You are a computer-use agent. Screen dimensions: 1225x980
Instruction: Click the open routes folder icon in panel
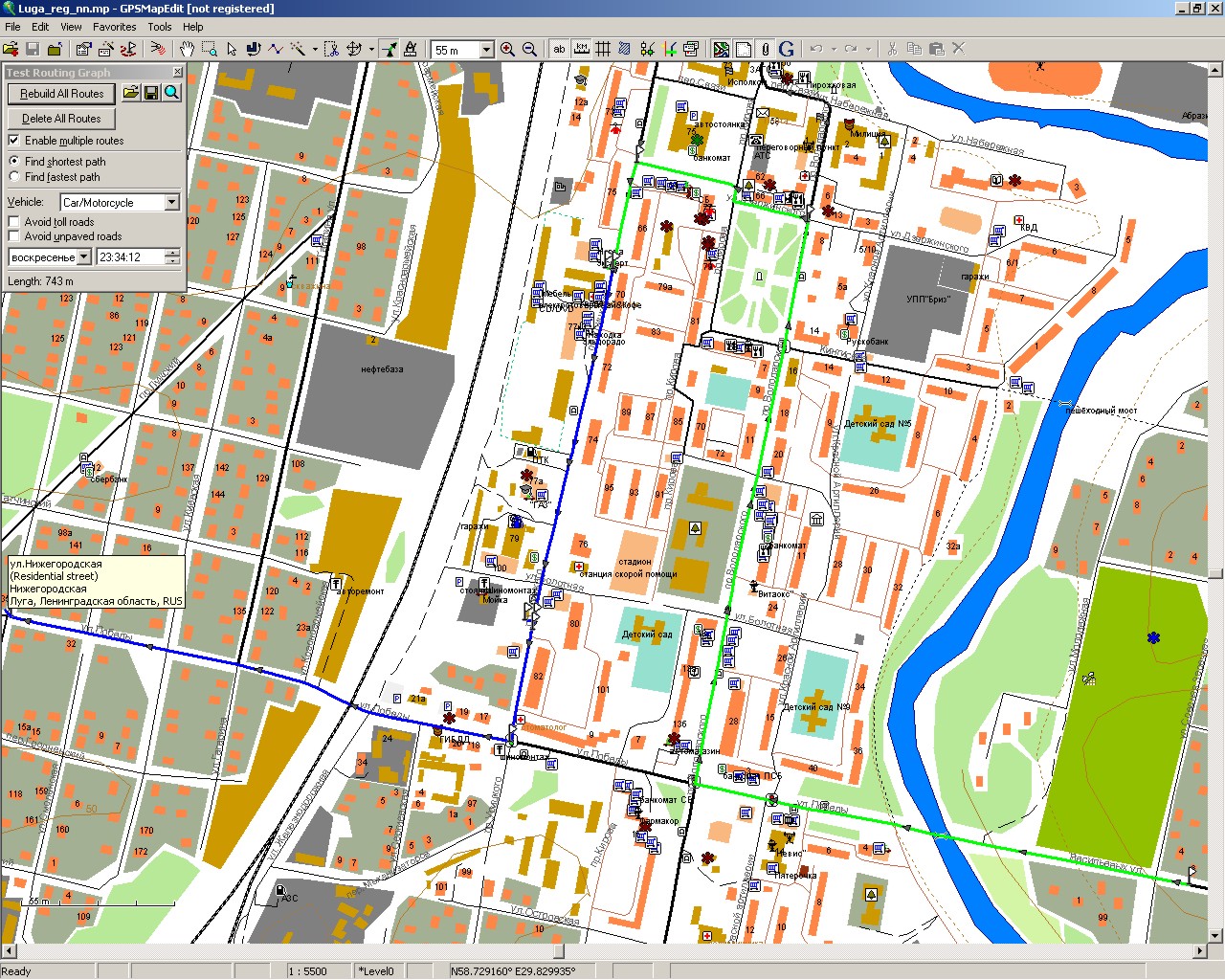pos(131,93)
